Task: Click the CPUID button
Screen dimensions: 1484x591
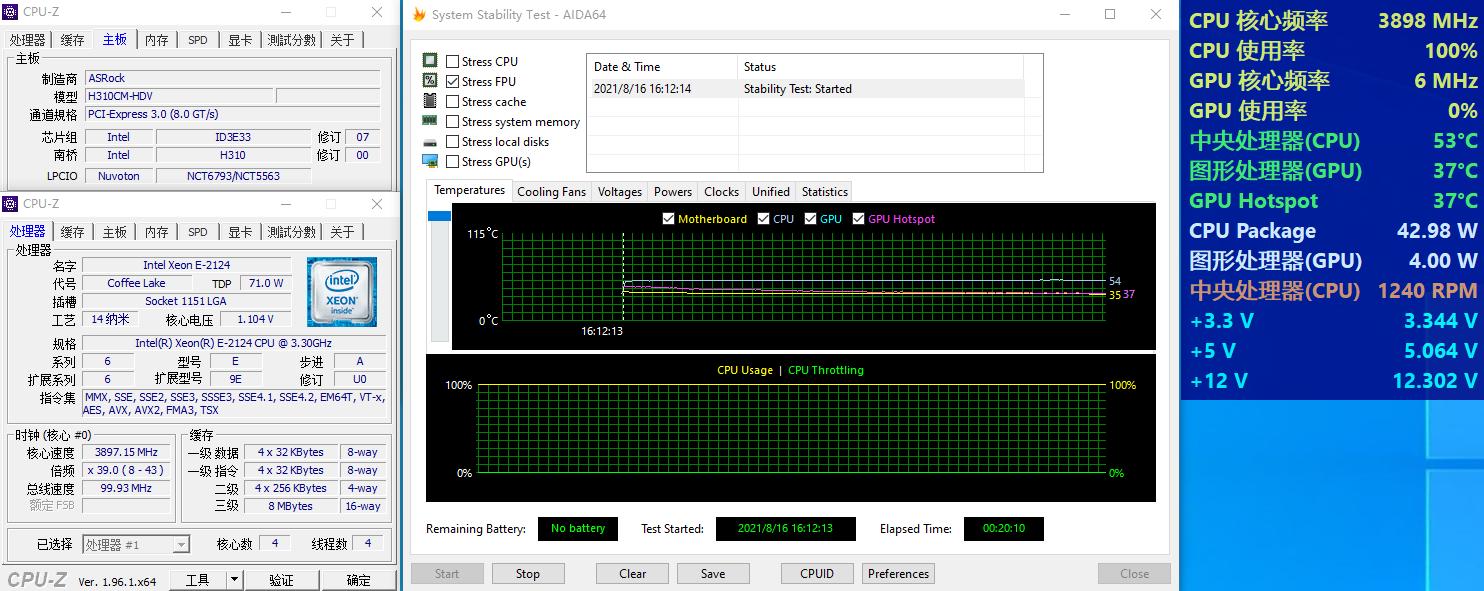Action: point(817,574)
